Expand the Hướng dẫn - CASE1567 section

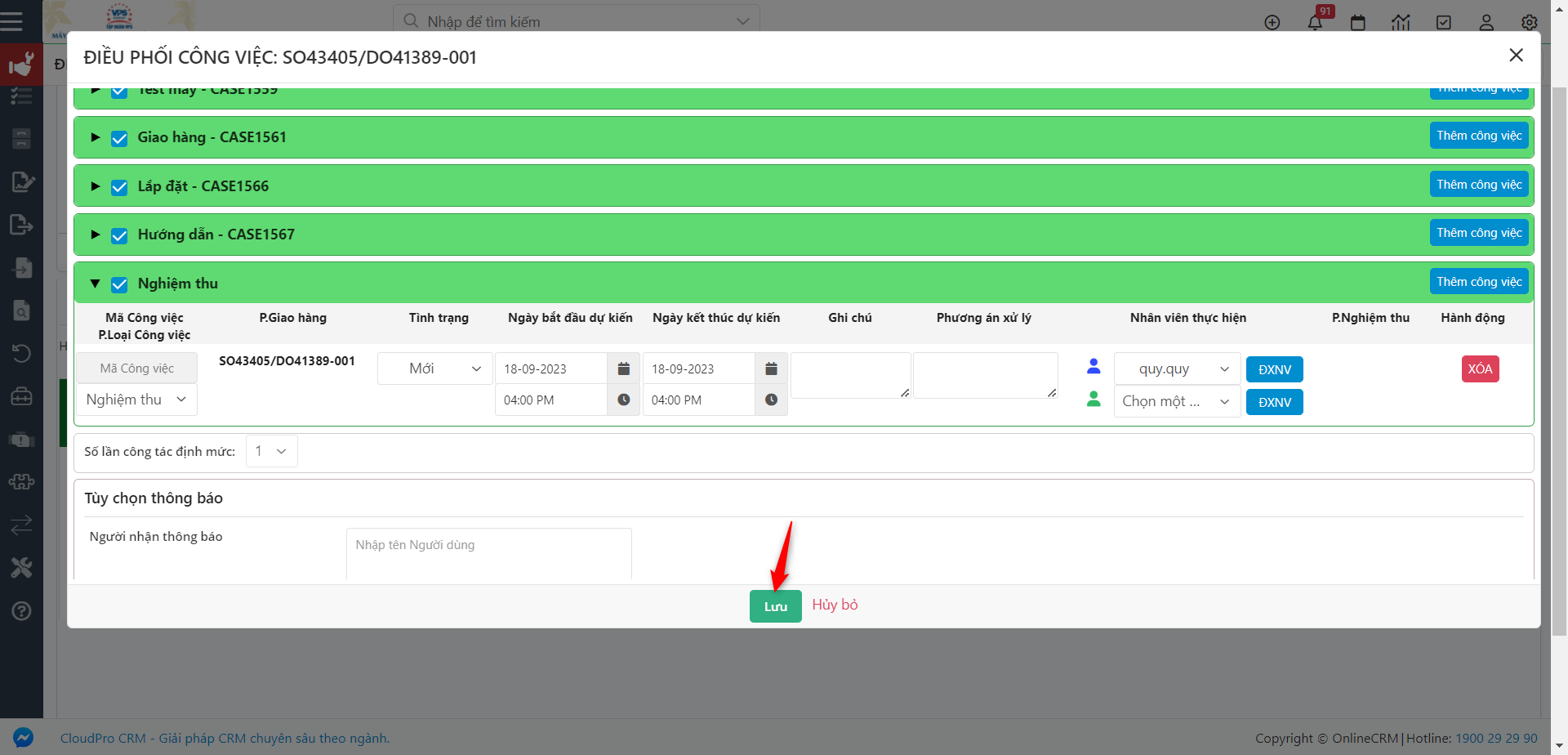coord(95,235)
